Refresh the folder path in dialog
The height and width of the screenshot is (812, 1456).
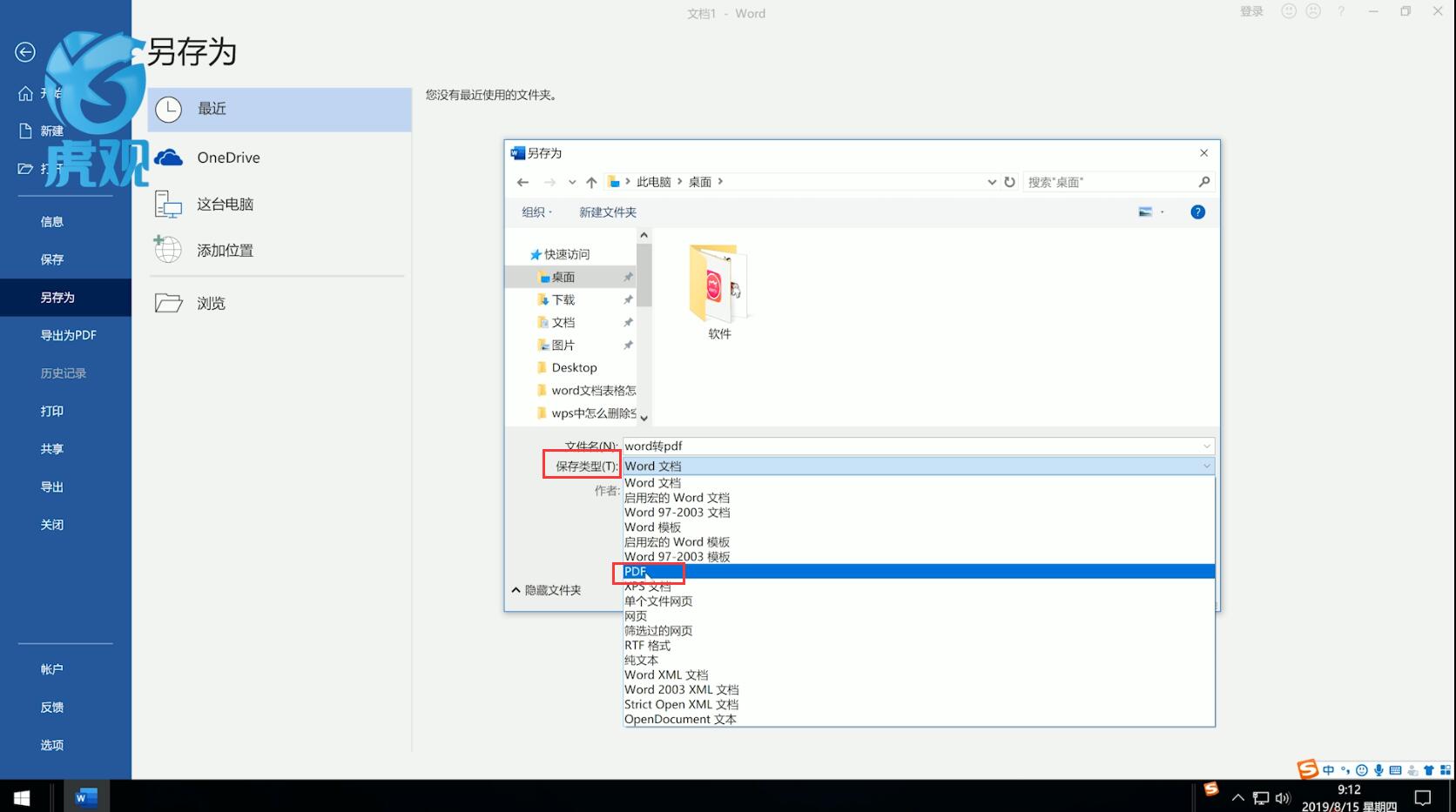1009,182
